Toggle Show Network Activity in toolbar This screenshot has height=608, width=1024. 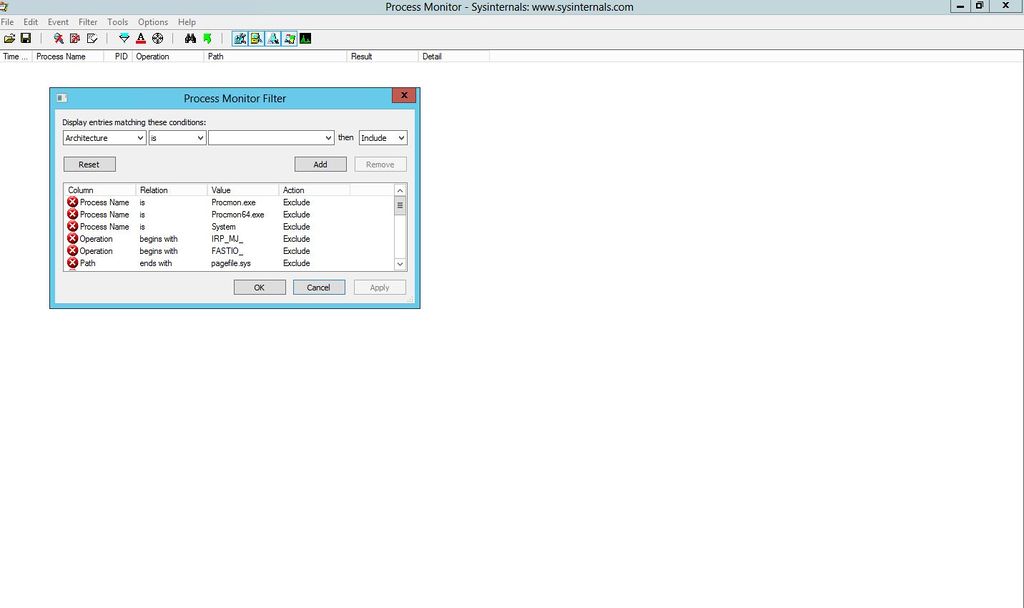pos(273,38)
